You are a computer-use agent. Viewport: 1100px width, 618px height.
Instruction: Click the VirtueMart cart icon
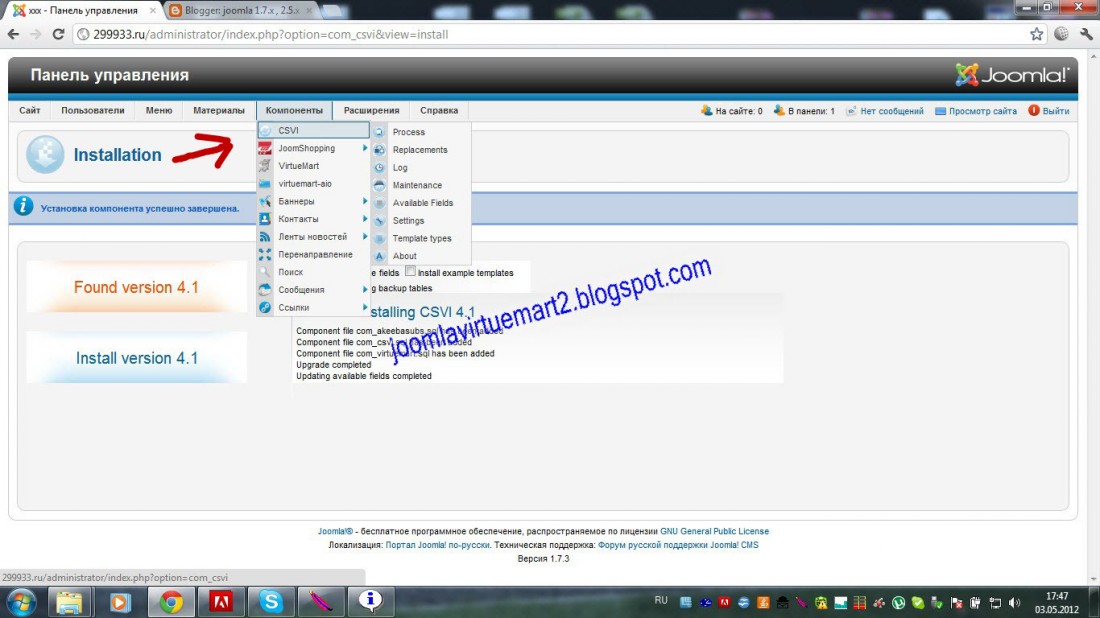pyautogui.click(x=265, y=166)
